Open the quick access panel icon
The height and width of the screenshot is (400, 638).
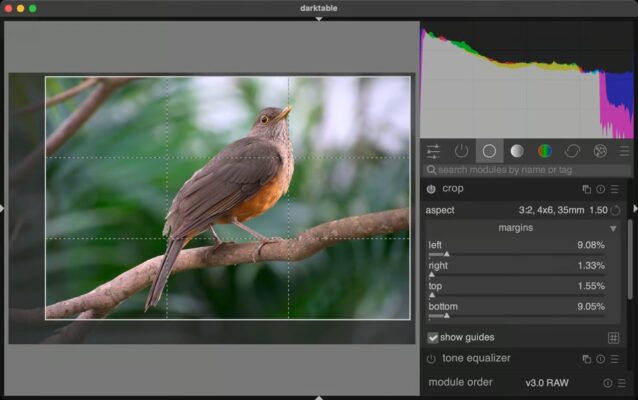[433, 151]
